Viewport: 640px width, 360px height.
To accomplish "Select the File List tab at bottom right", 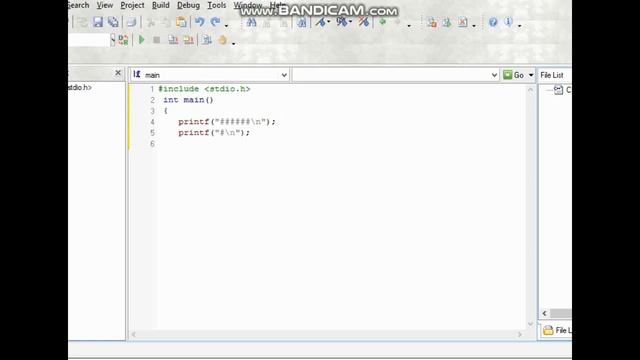I will 557,330.
